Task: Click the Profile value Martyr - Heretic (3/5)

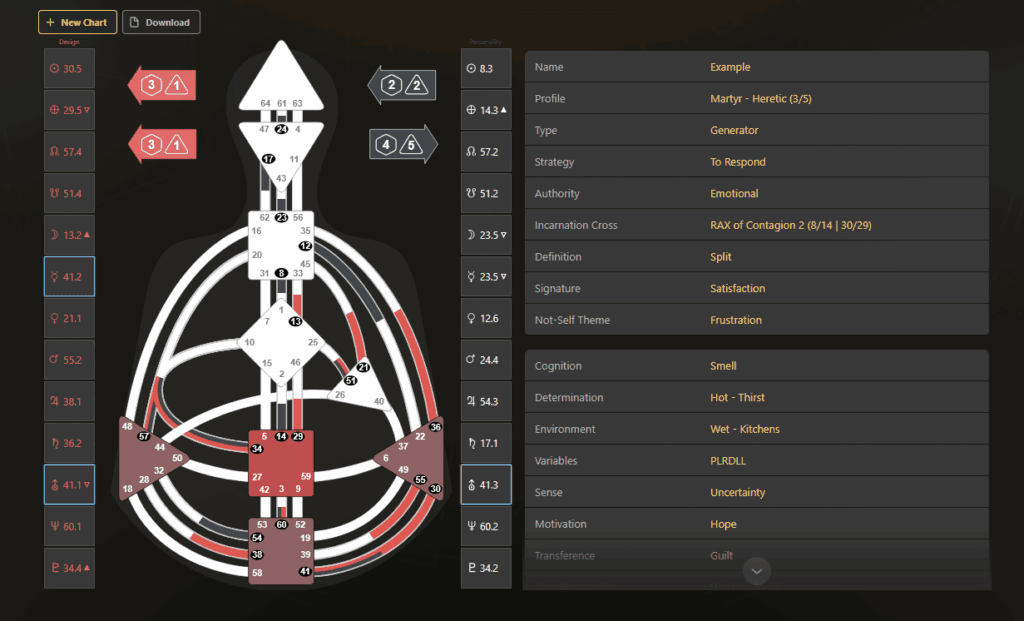Action: (761, 99)
